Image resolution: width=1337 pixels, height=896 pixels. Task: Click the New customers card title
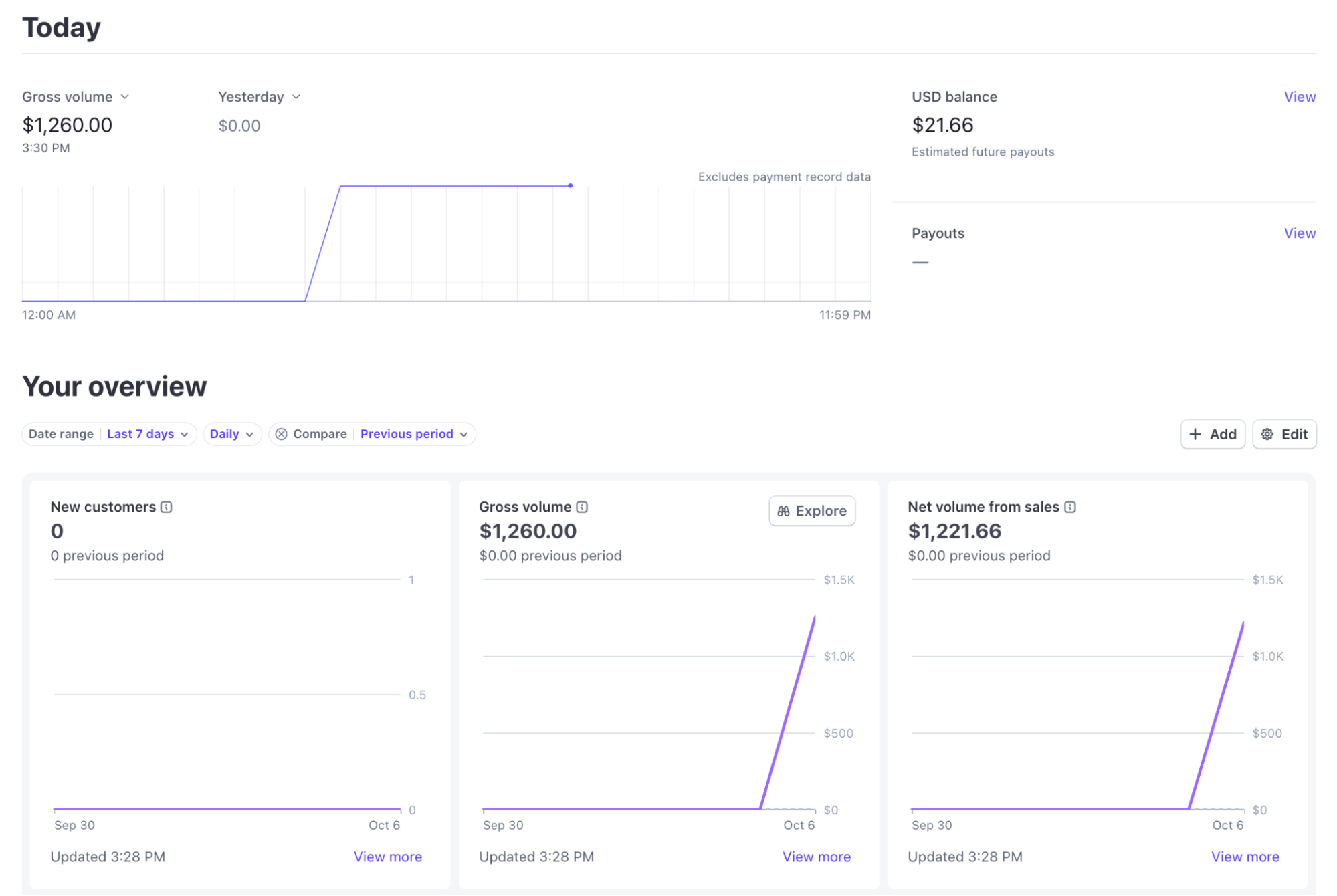point(103,507)
